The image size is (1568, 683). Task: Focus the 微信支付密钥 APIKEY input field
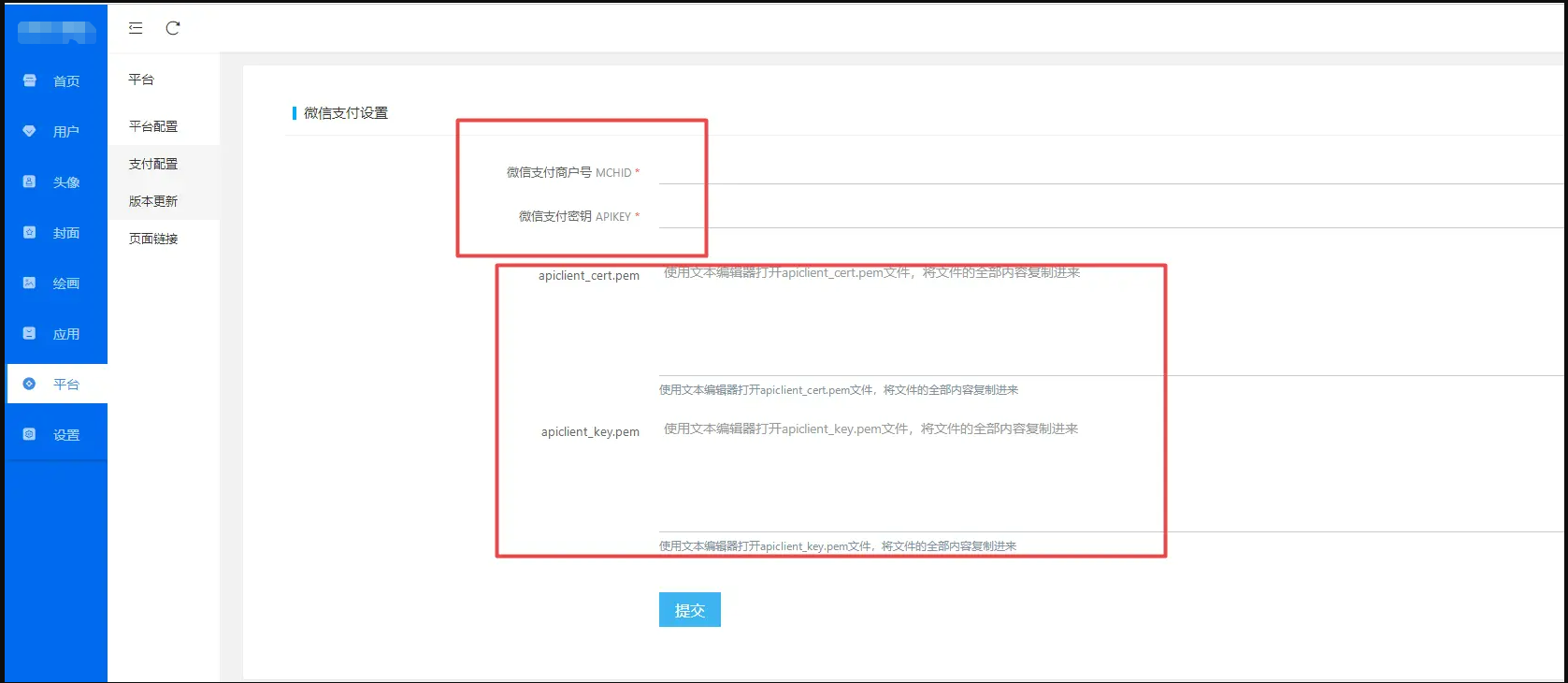[x=1111, y=215]
